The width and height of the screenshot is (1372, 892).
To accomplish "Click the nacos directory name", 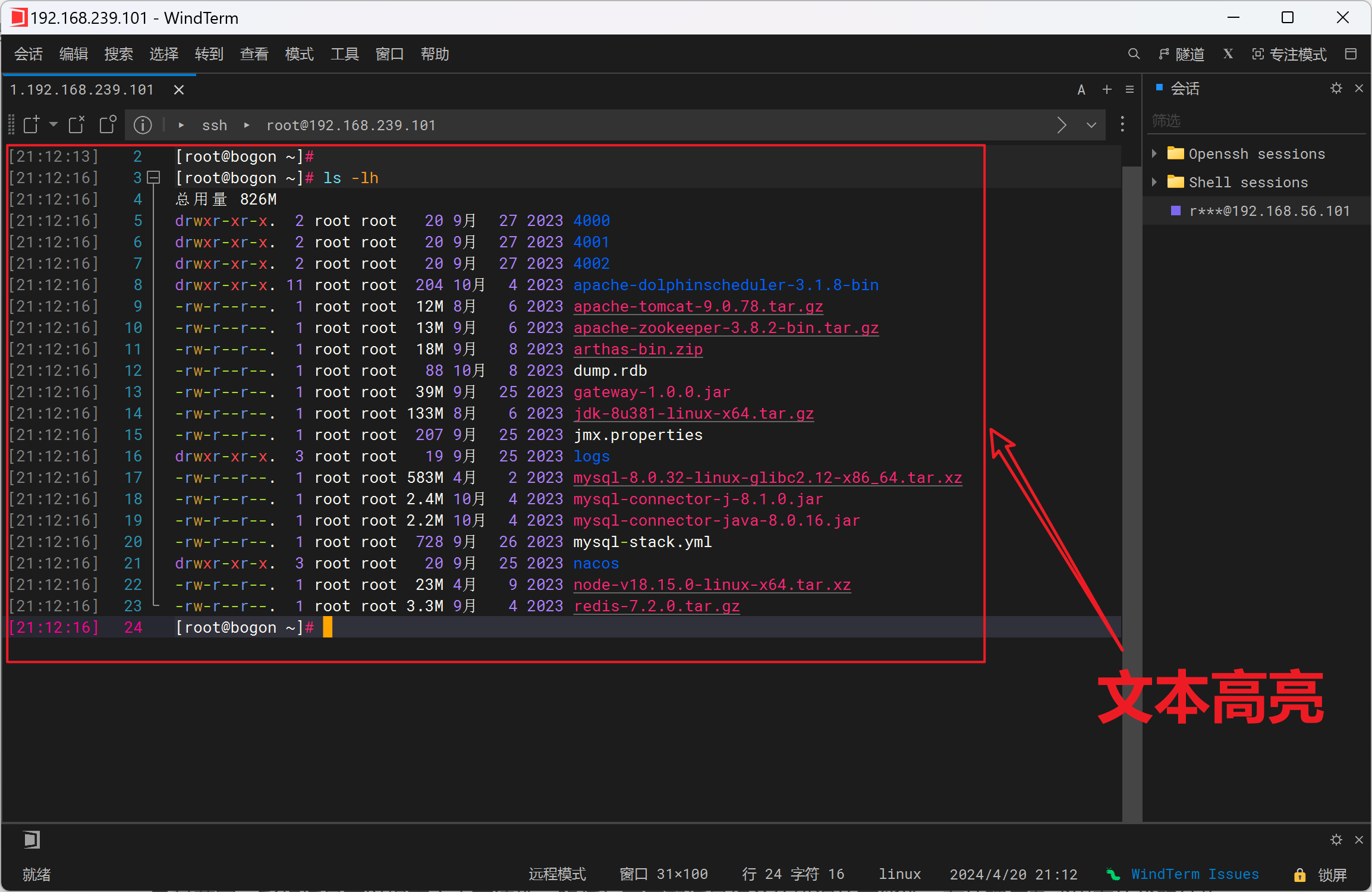I will pyautogui.click(x=596, y=563).
